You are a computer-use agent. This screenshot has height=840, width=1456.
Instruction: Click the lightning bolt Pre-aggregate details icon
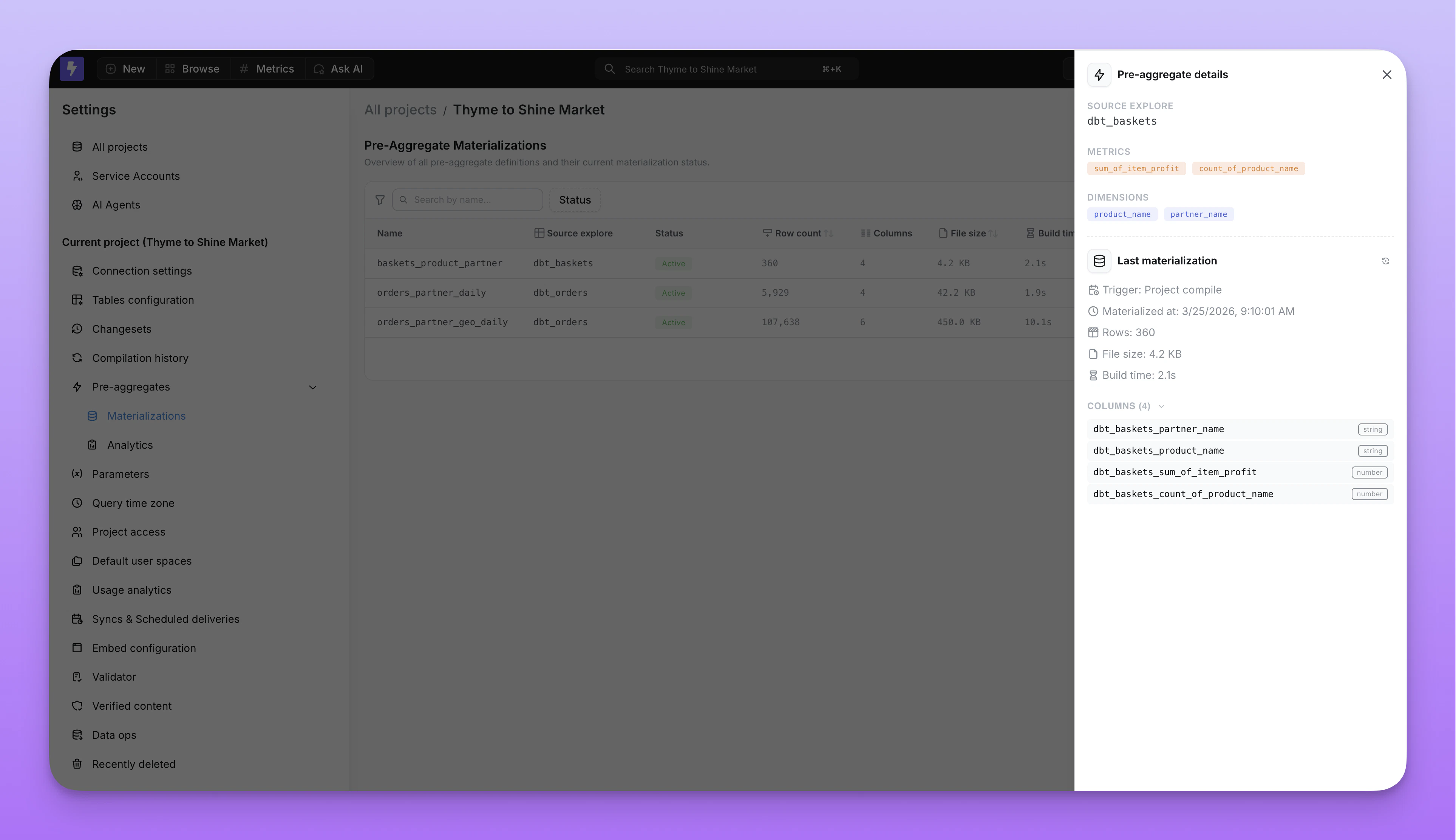tap(1099, 75)
